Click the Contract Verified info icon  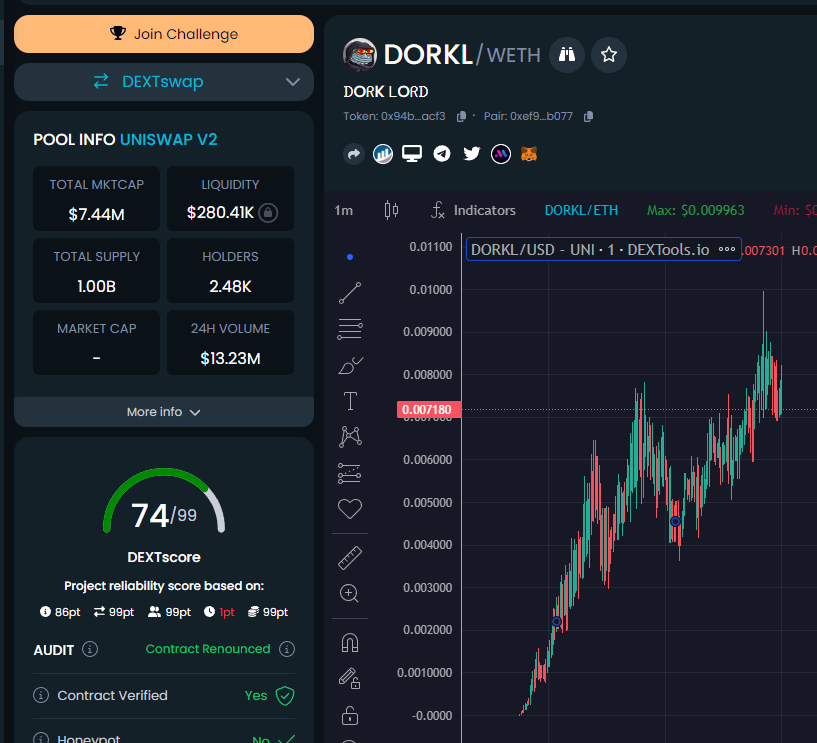coord(41,695)
